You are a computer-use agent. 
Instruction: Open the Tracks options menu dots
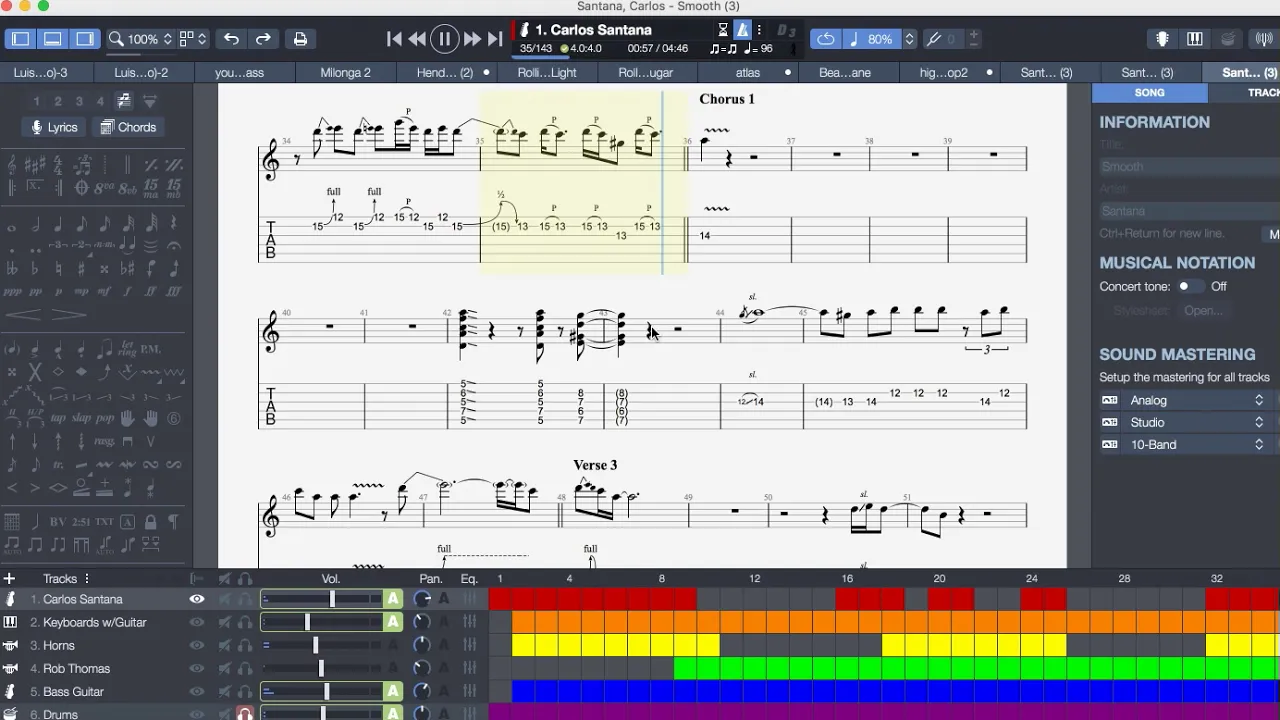coord(87,578)
